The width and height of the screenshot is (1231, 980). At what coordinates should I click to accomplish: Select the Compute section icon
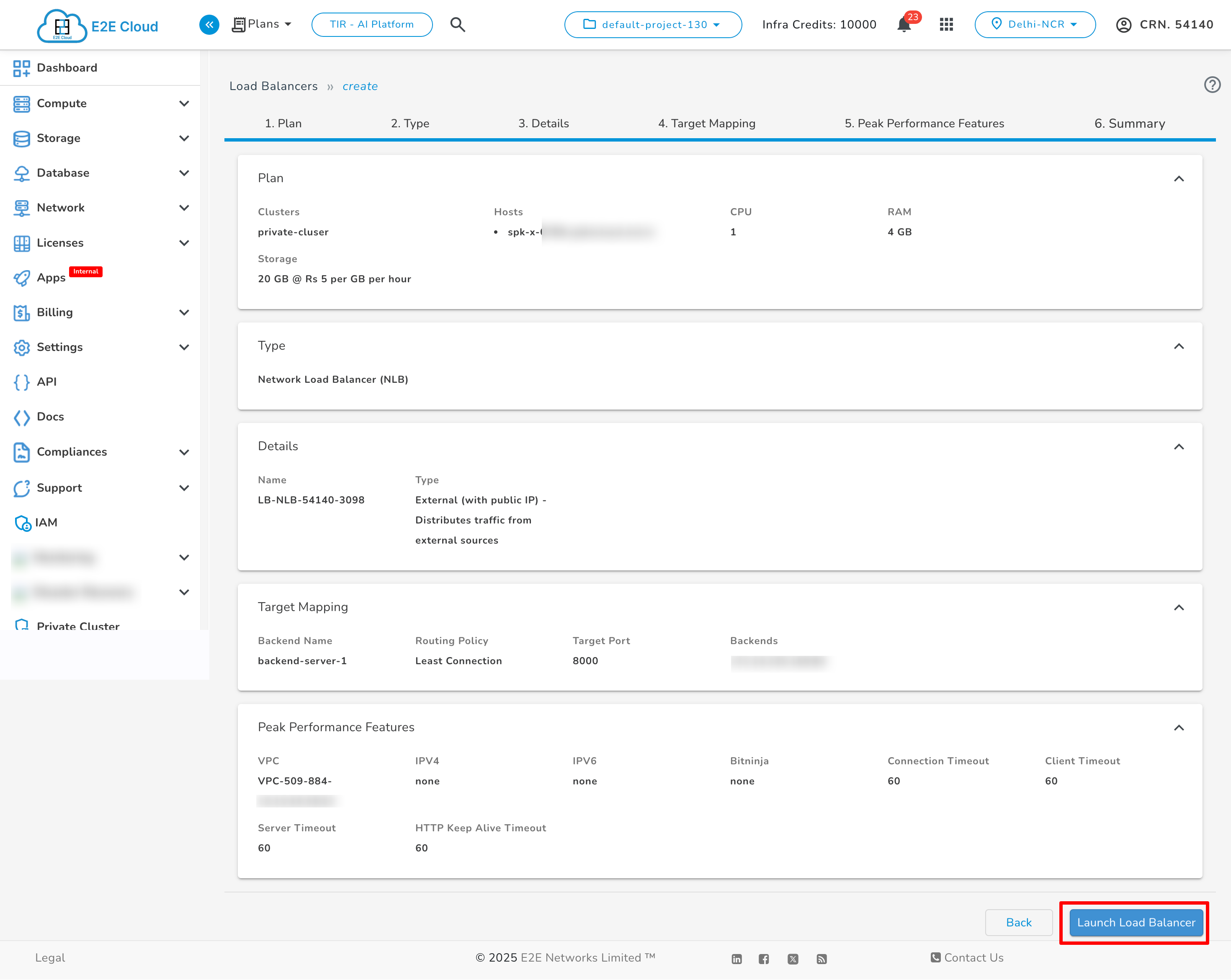pos(22,103)
